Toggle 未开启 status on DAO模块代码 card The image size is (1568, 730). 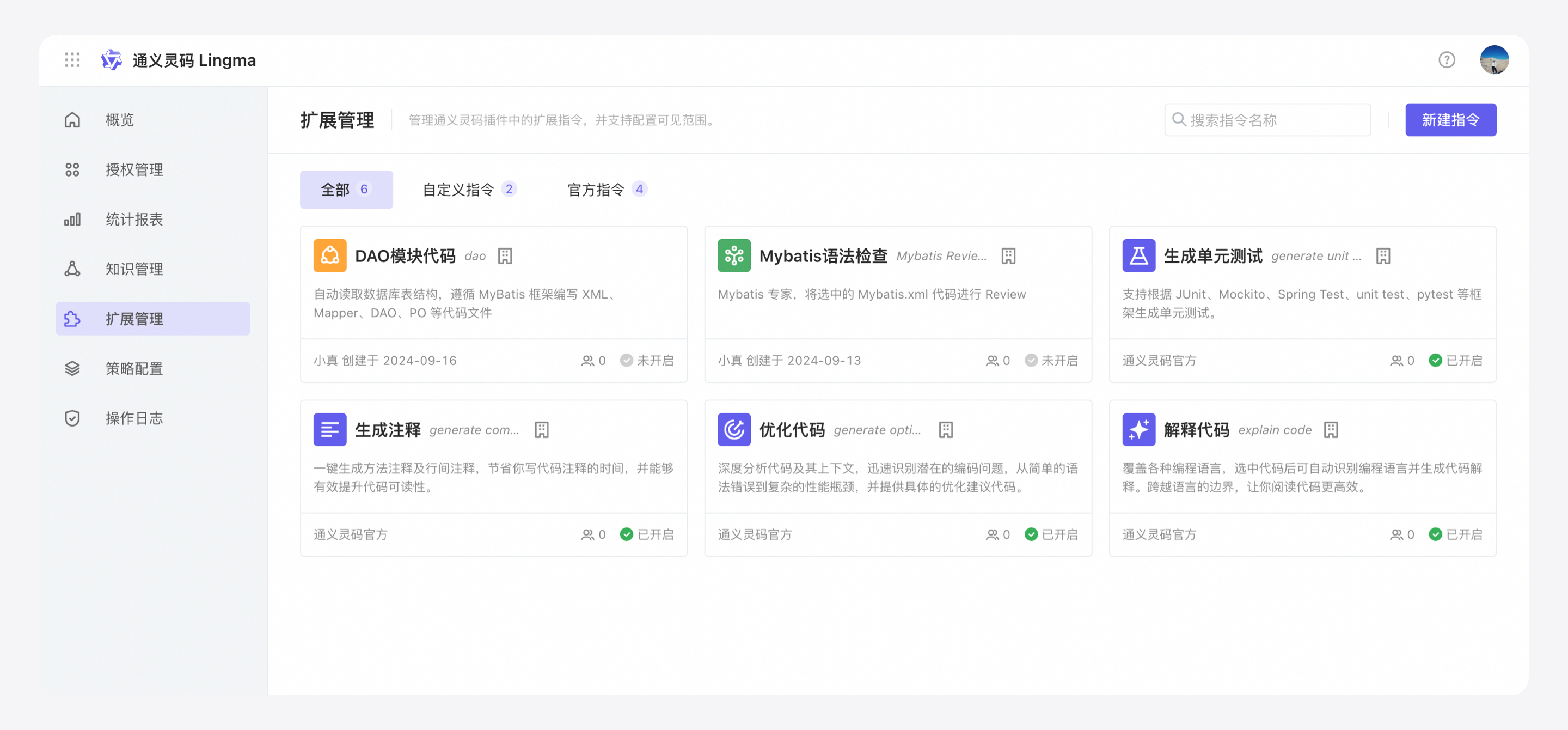click(x=646, y=361)
